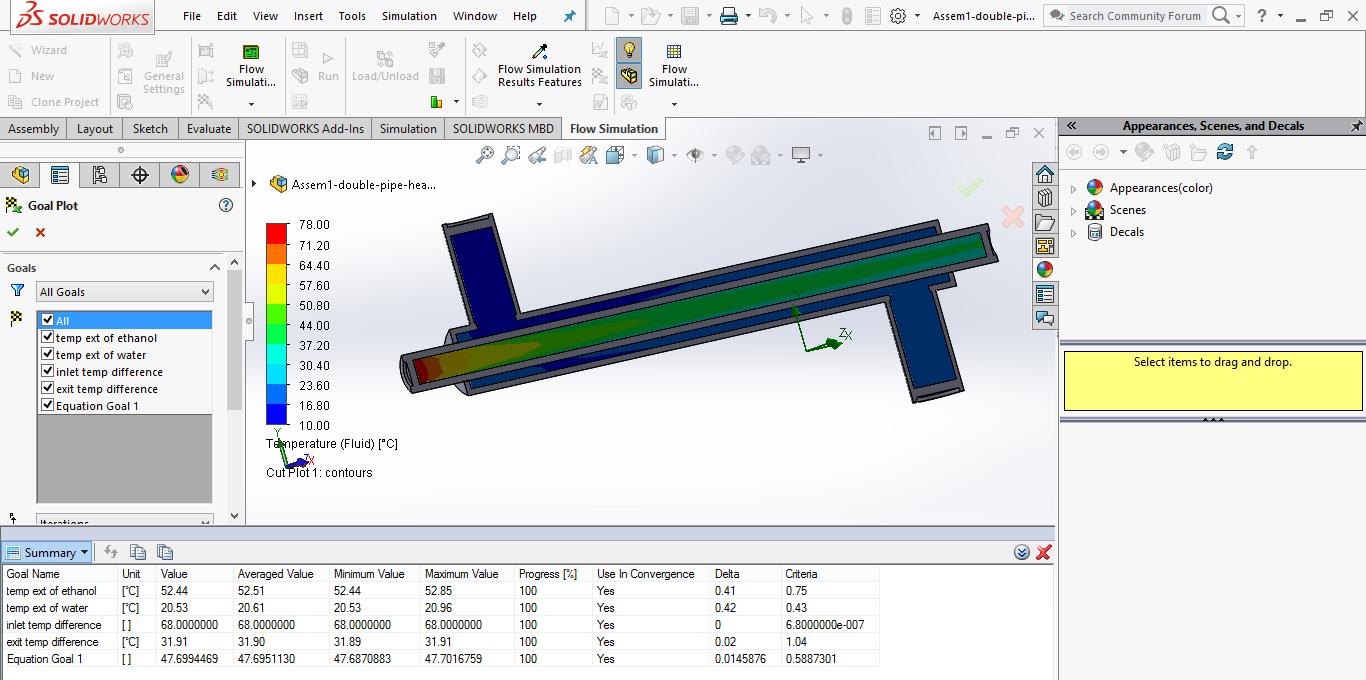Click the Previous View icon

[x=537, y=155]
